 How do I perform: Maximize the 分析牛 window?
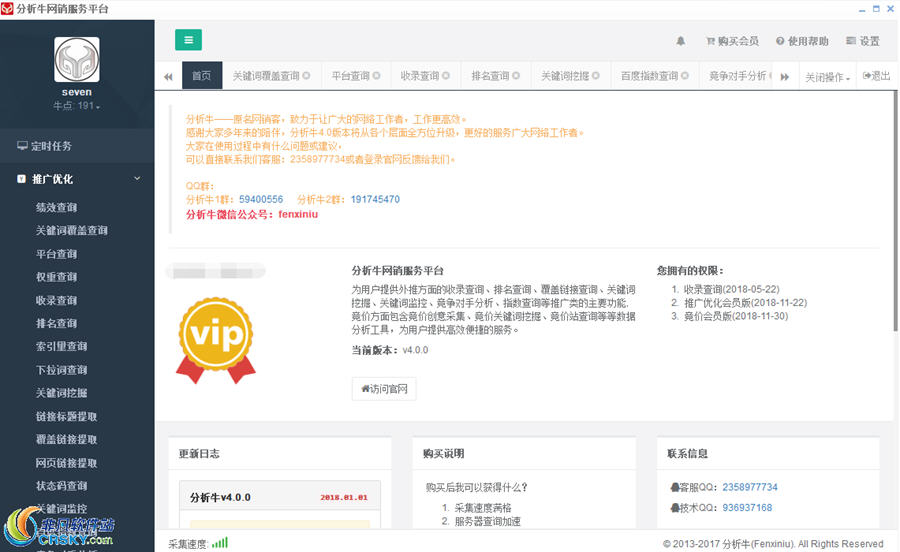876,9
